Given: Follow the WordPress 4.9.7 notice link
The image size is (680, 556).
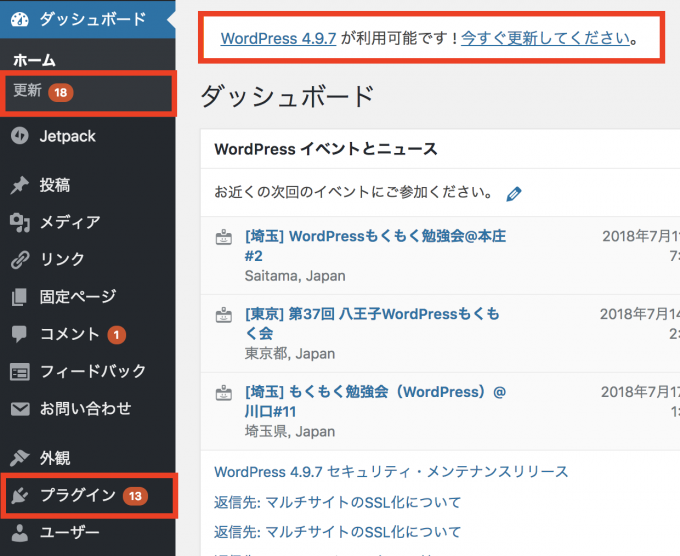Looking at the screenshot, I should [278, 38].
